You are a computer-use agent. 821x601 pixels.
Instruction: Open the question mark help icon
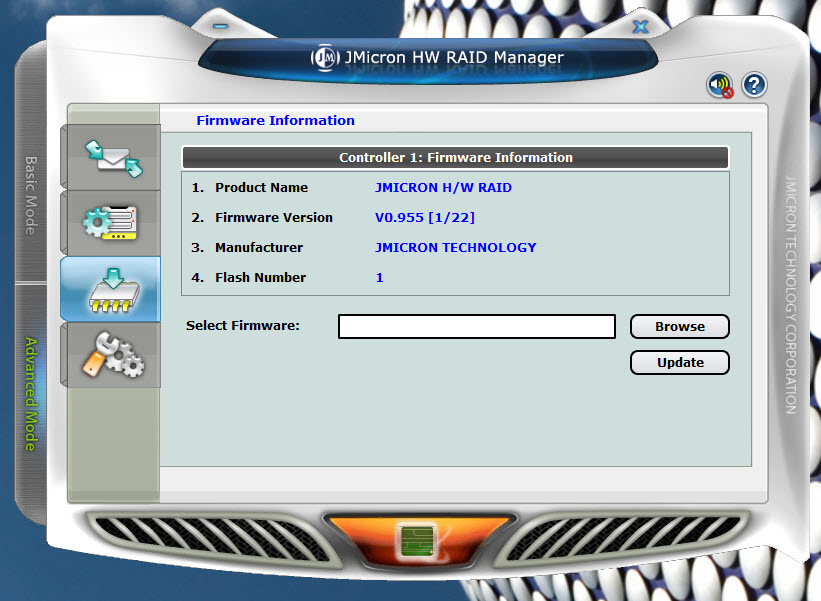tap(754, 85)
